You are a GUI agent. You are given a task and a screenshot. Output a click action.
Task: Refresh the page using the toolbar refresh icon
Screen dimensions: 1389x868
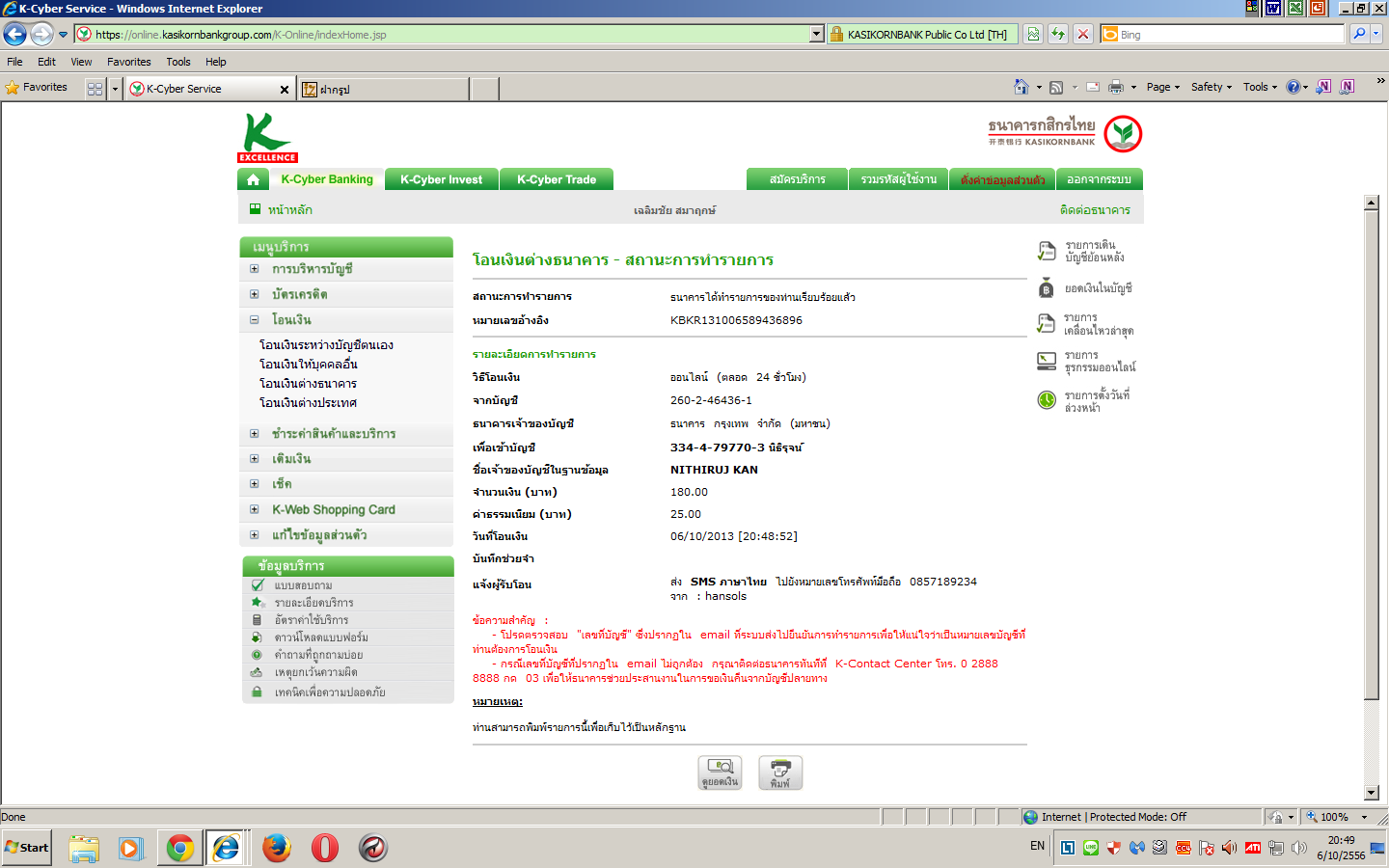1058,34
